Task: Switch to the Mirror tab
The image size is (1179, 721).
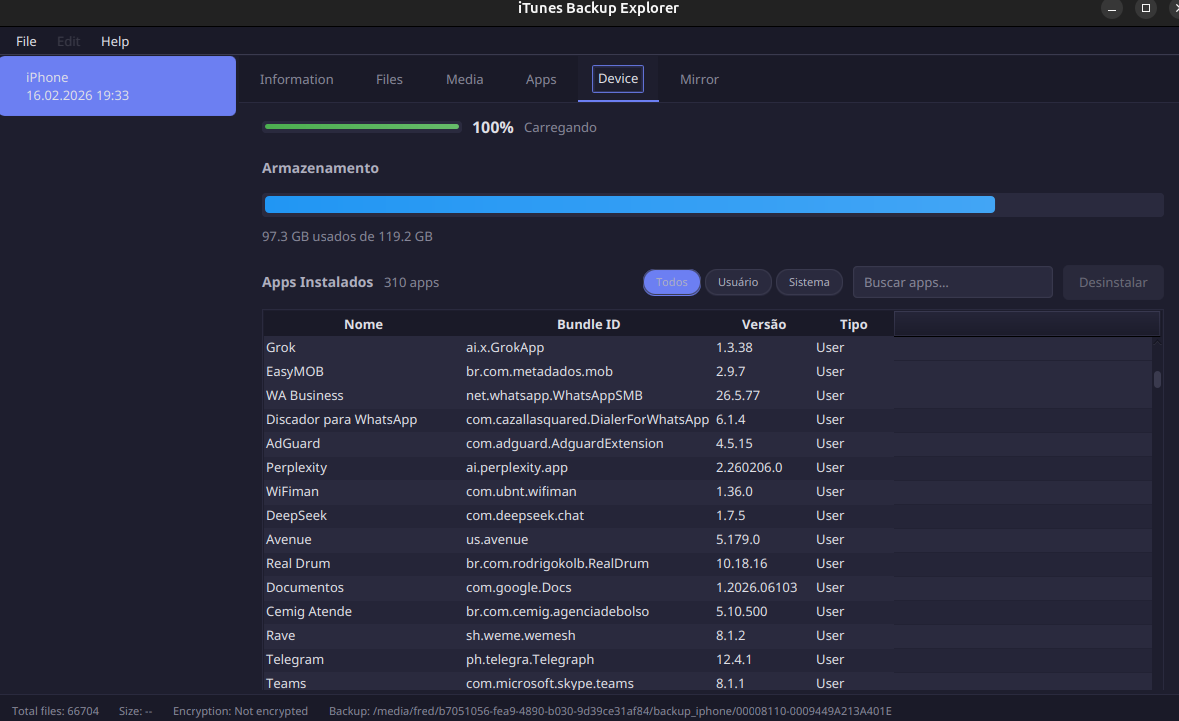Action: pos(699,79)
